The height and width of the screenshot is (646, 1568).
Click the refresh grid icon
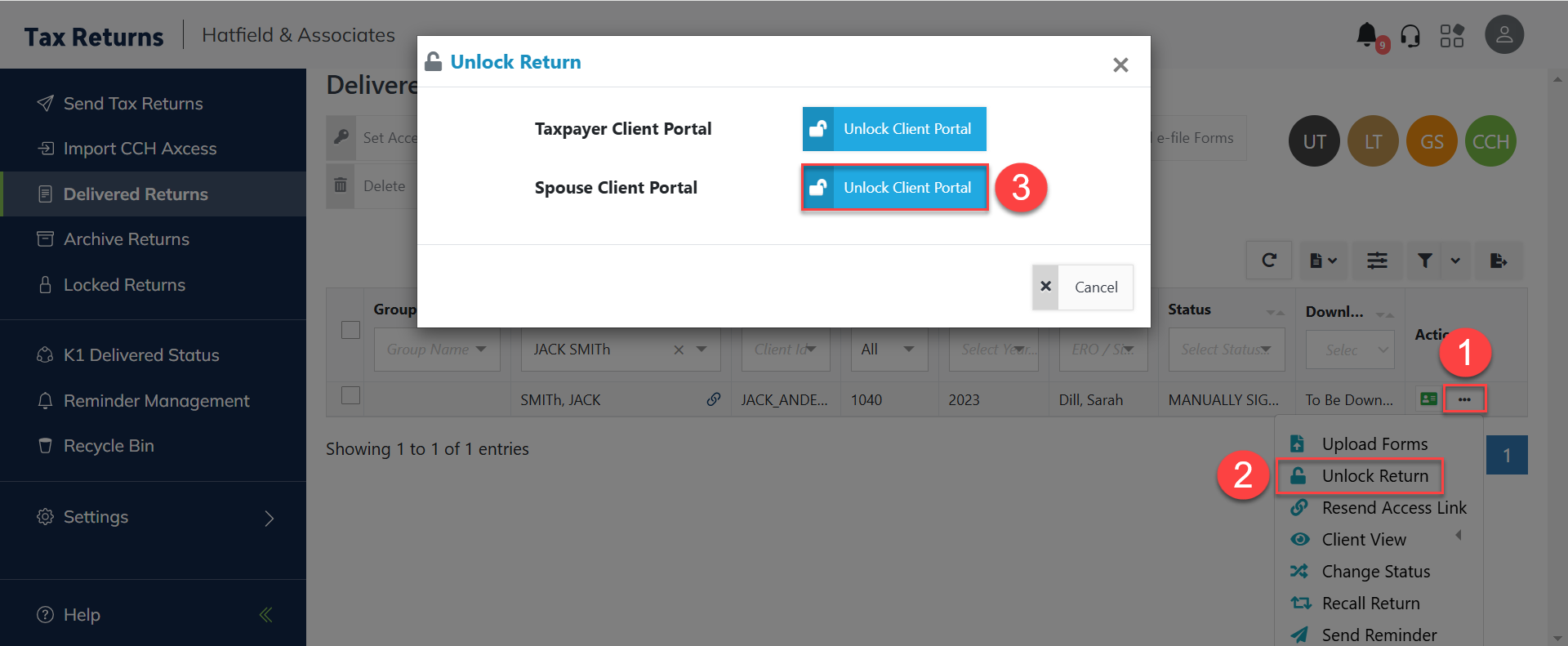(1268, 261)
